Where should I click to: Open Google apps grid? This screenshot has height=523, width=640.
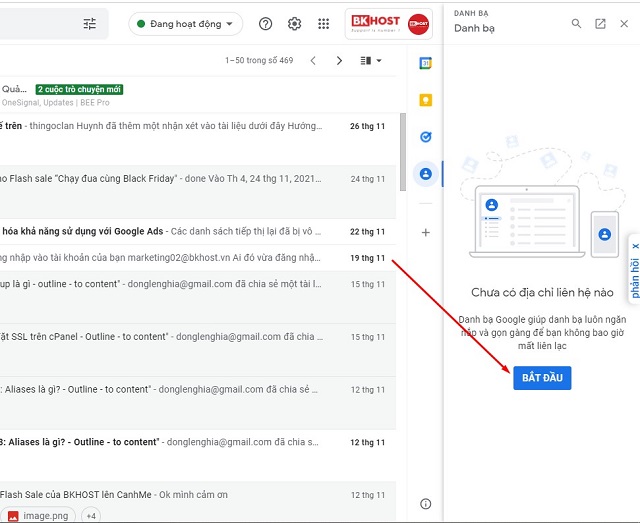pyautogui.click(x=324, y=24)
